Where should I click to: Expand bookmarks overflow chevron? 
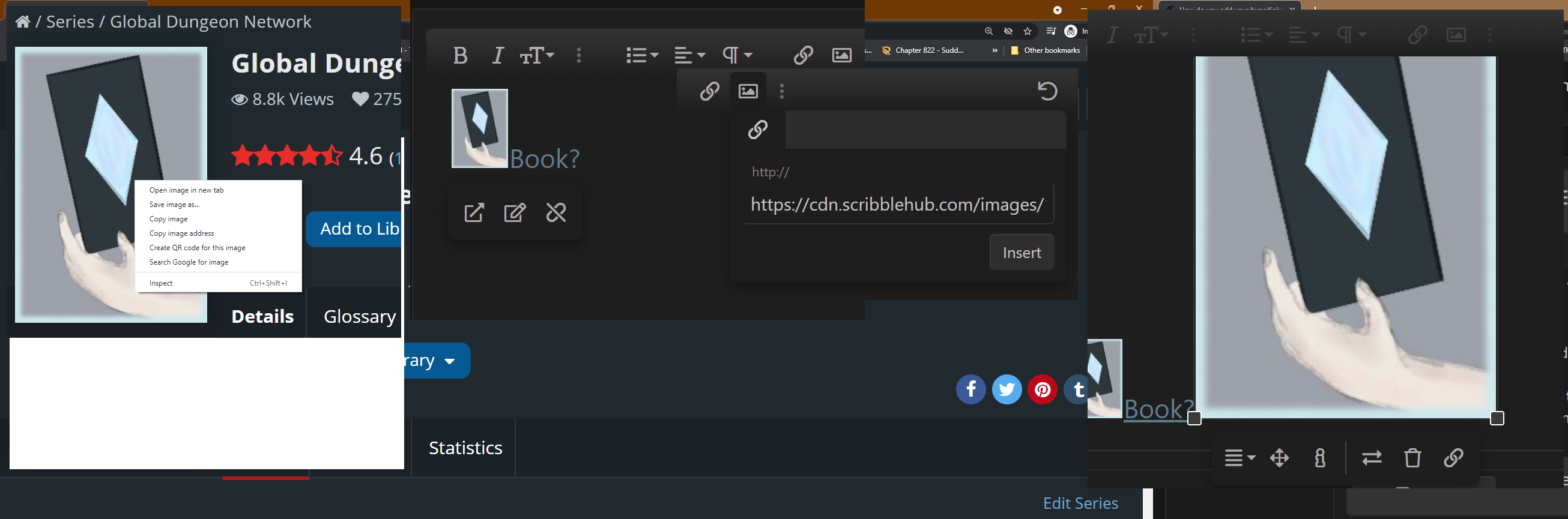pyautogui.click(x=994, y=50)
